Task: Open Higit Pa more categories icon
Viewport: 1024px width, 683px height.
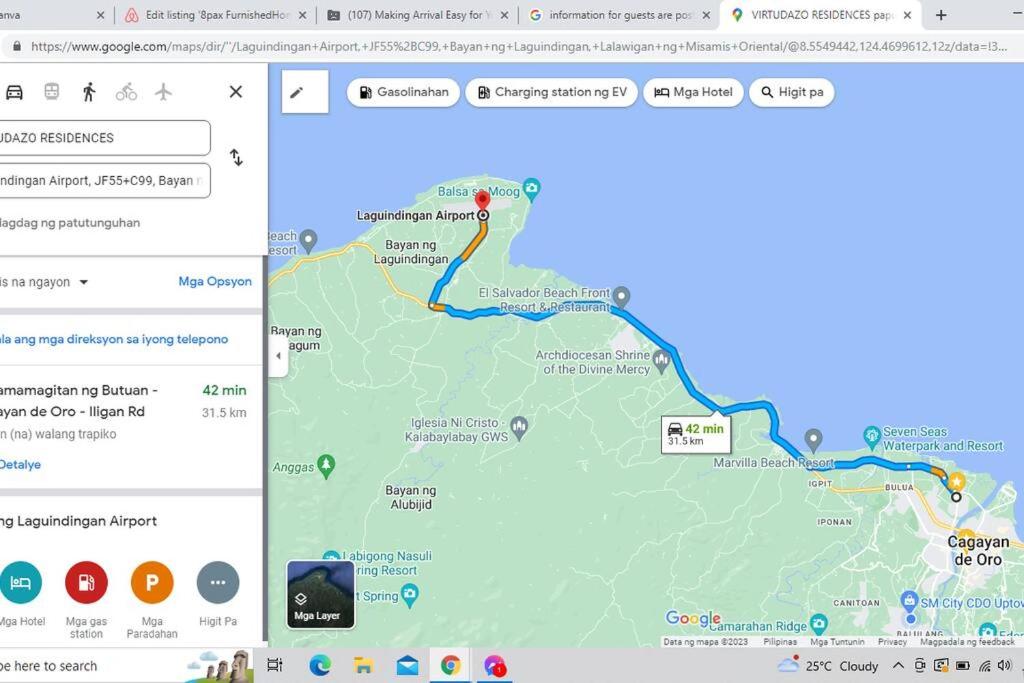Action: coord(218,582)
